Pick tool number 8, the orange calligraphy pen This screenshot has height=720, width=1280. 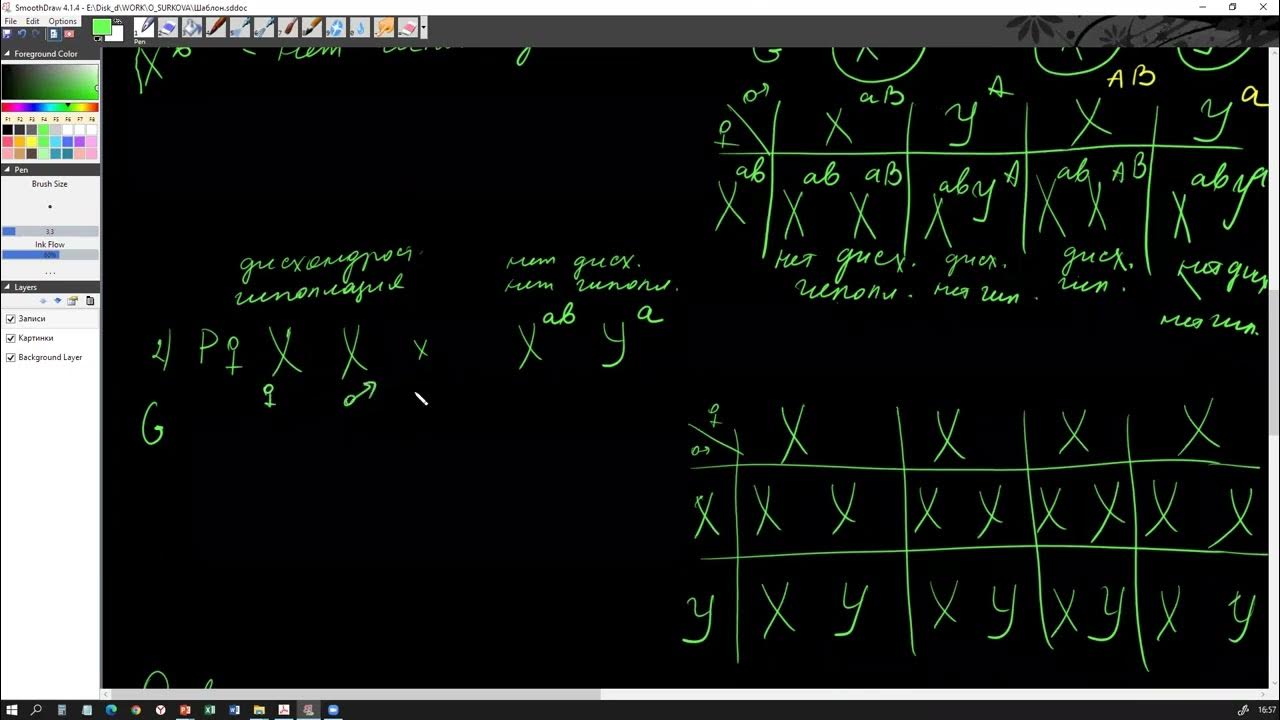pos(312,27)
